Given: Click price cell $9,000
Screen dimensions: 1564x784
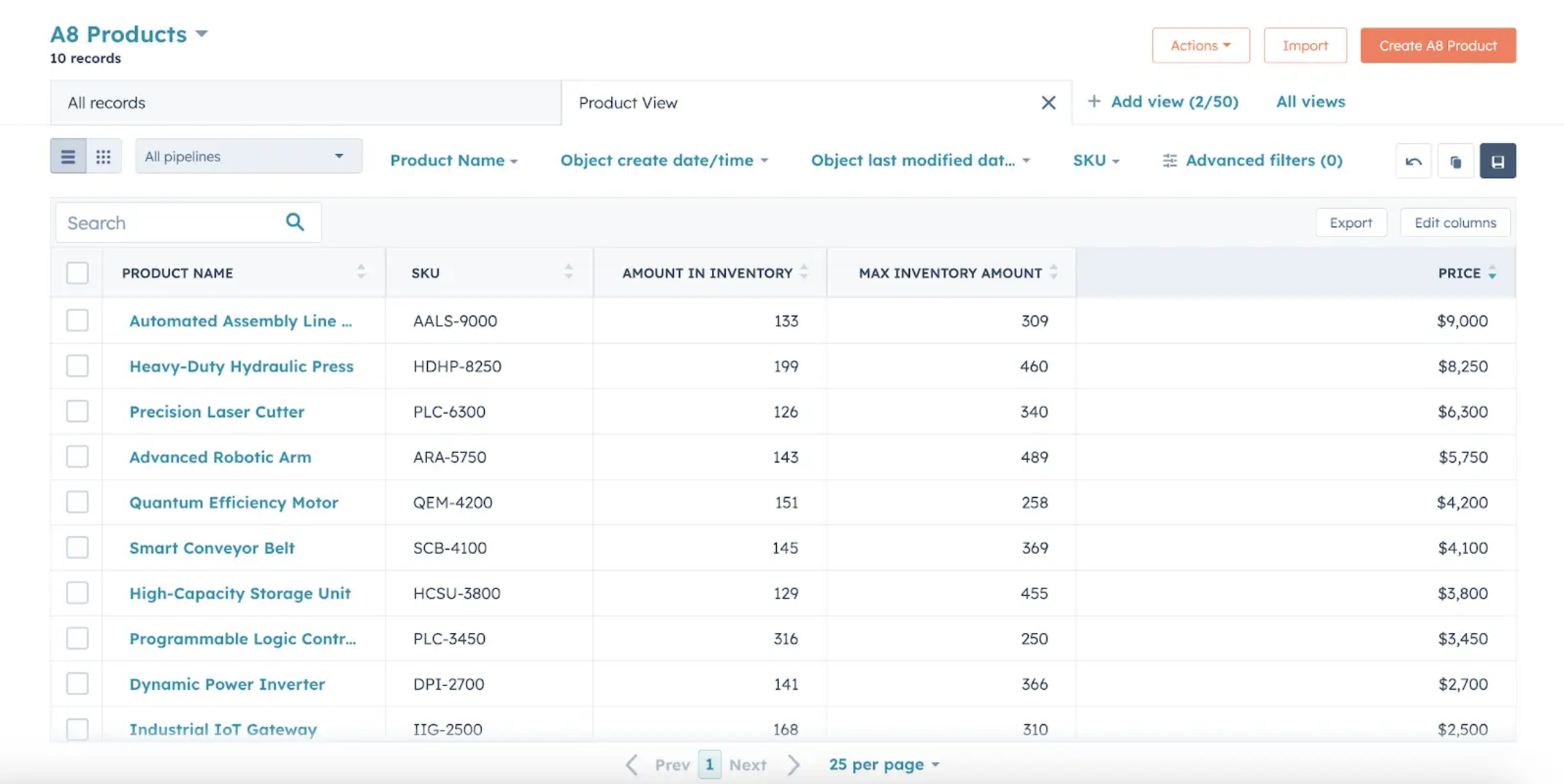Looking at the screenshot, I should pos(1462,320).
